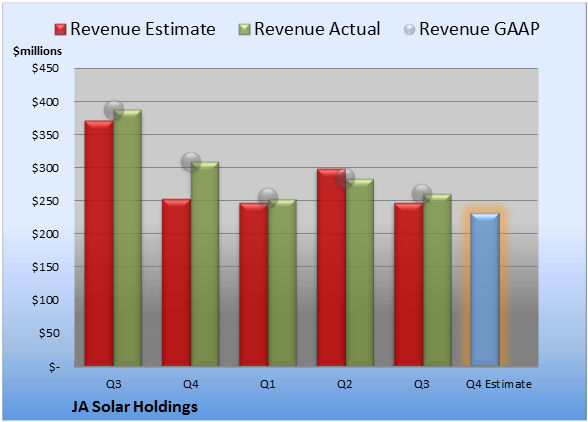Click the '$400' y-axis label
588x422 pixels.
pyautogui.click(x=45, y=102)
